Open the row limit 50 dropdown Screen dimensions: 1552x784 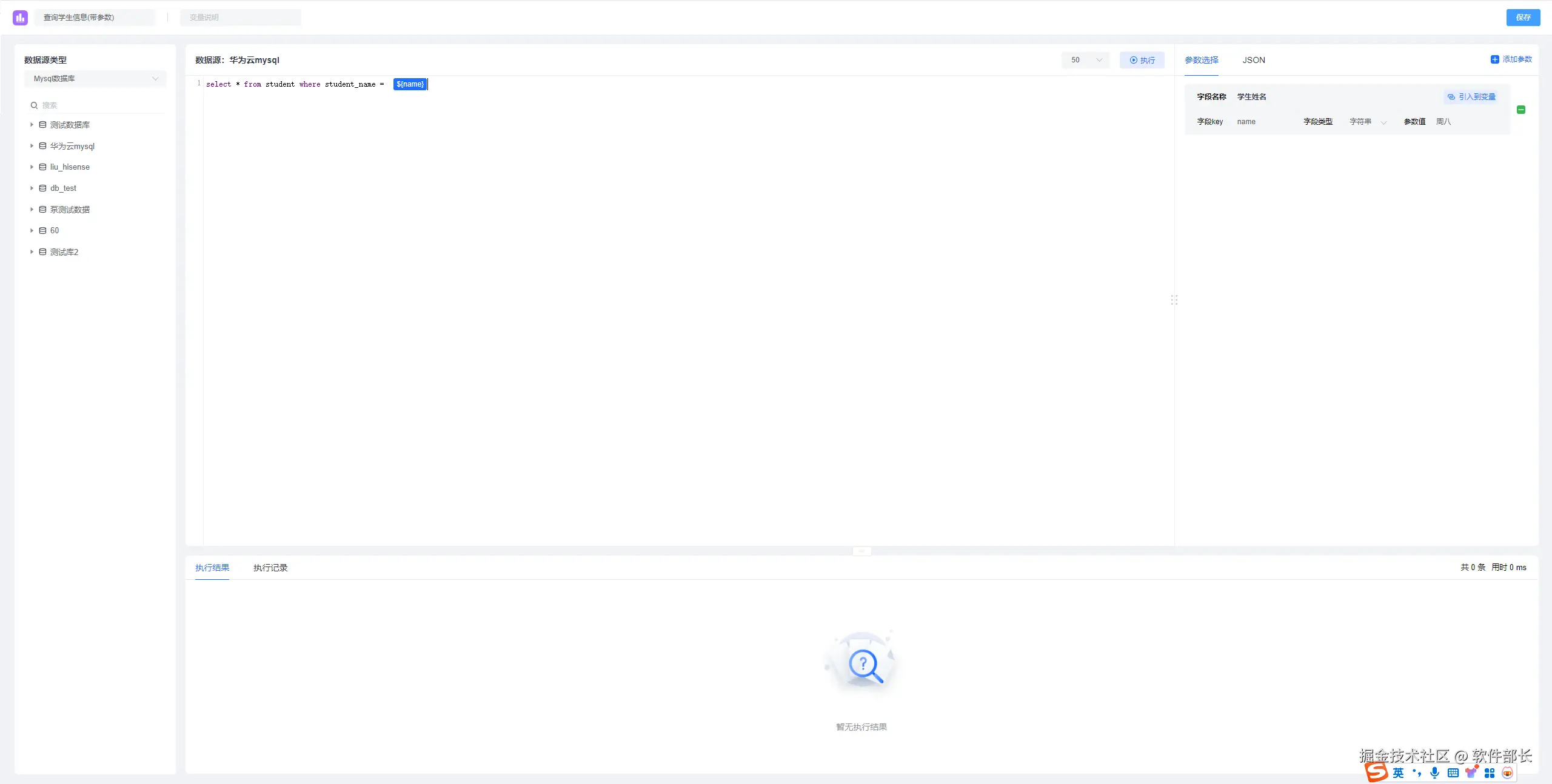click(1085, 60)
